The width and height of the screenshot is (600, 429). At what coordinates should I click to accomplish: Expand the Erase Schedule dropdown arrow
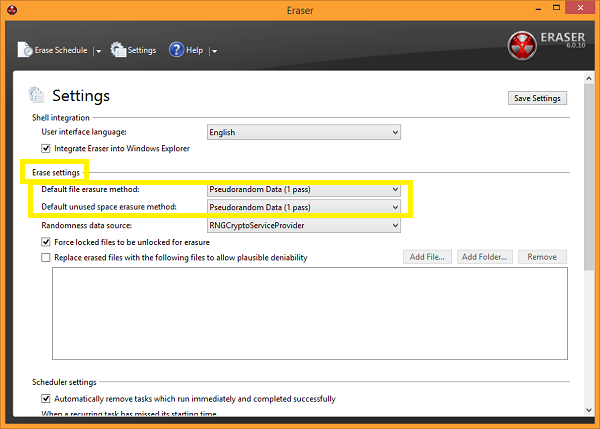tap(98, 51)
